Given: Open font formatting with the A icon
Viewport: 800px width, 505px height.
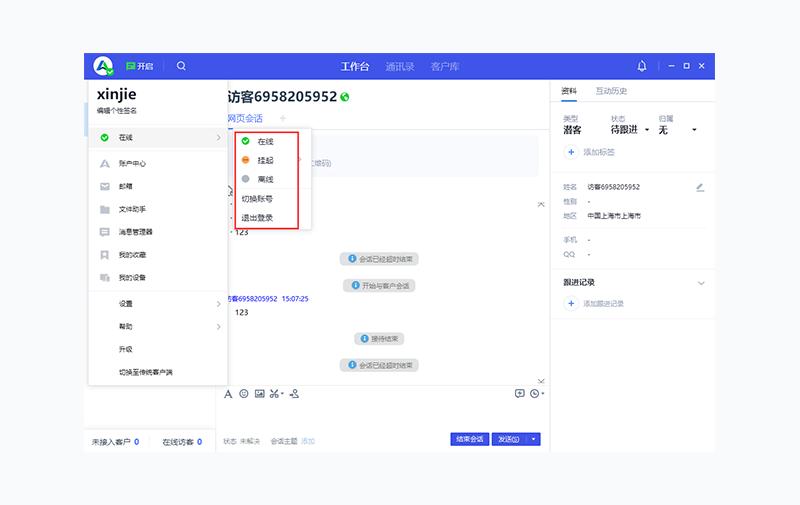Looking at the screenshot, I should [x=228, y=394].
